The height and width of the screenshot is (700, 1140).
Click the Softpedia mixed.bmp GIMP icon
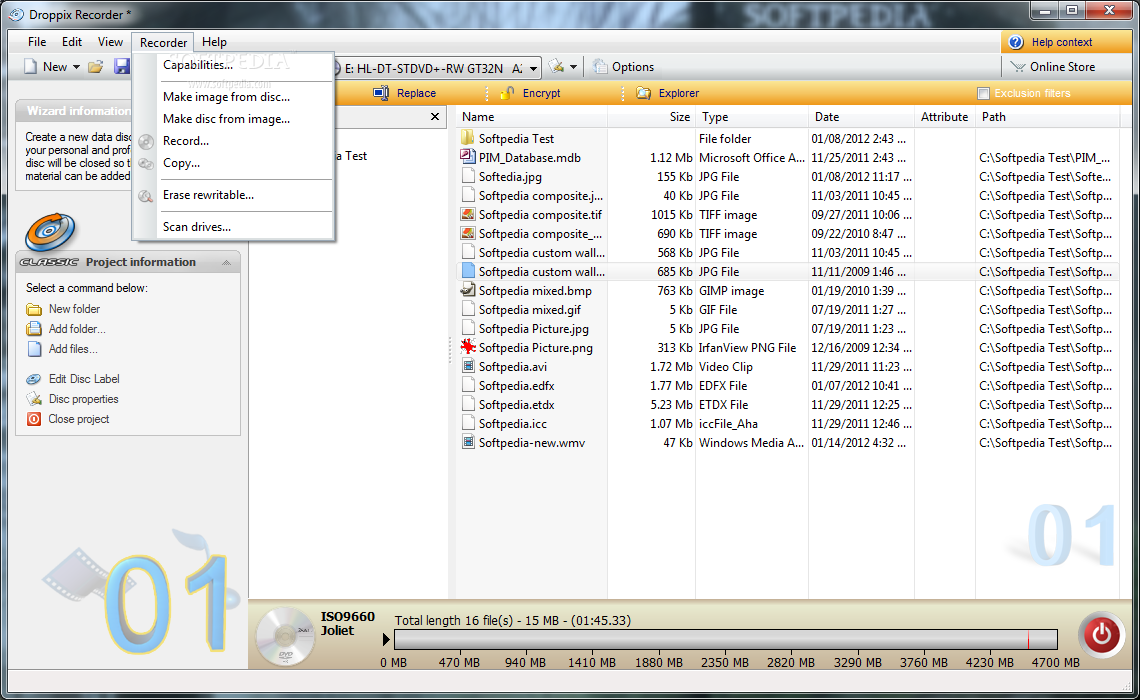click(x=467, y=290)
